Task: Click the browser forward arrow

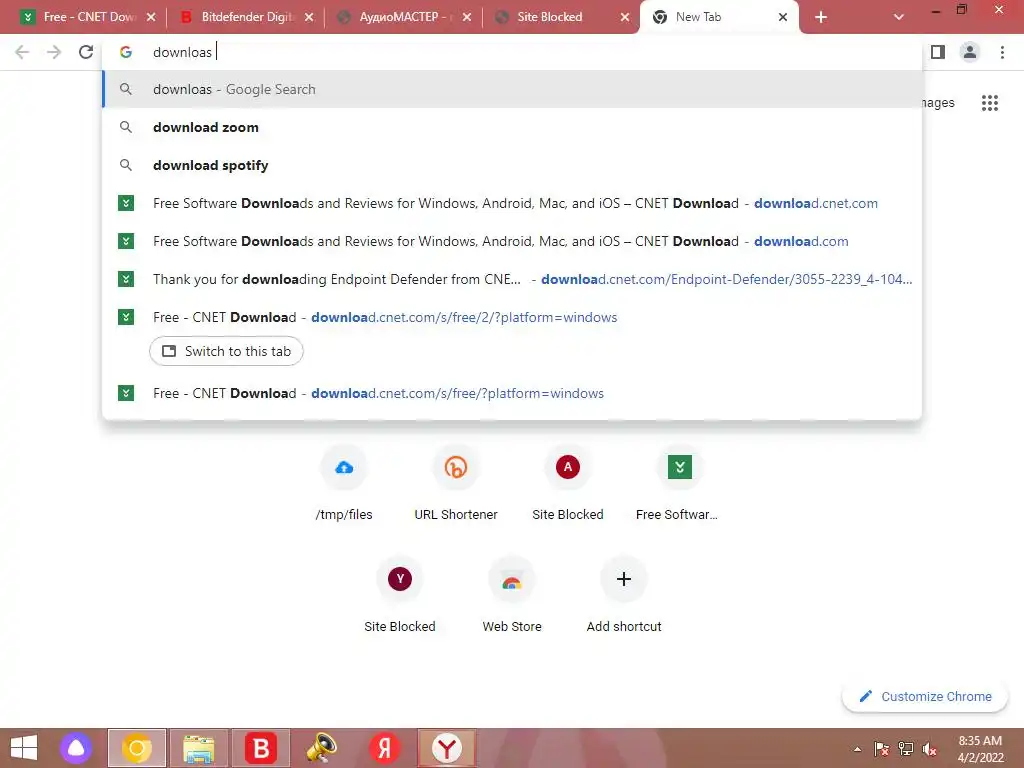Action: (x=54, y=52)
